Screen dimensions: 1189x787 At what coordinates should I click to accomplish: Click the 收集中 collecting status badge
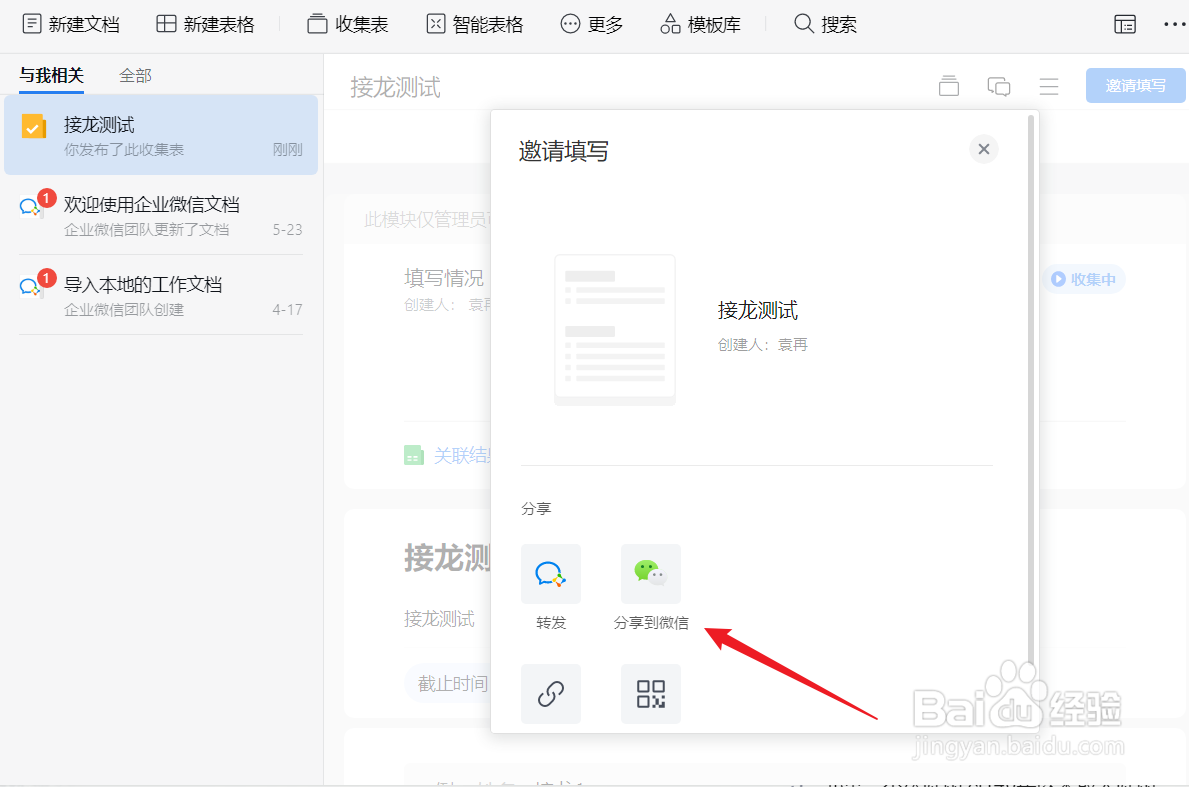tap(1084, 279)
